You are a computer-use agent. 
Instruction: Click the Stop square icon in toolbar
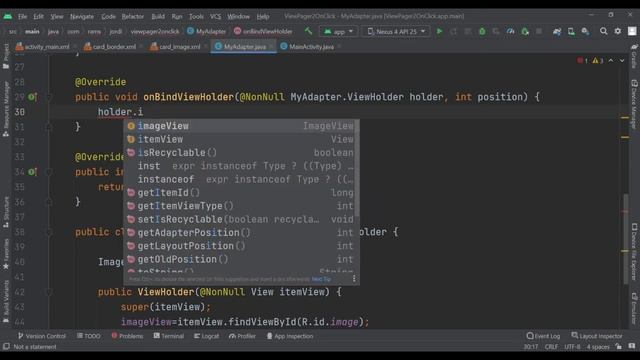click(539, 31)
